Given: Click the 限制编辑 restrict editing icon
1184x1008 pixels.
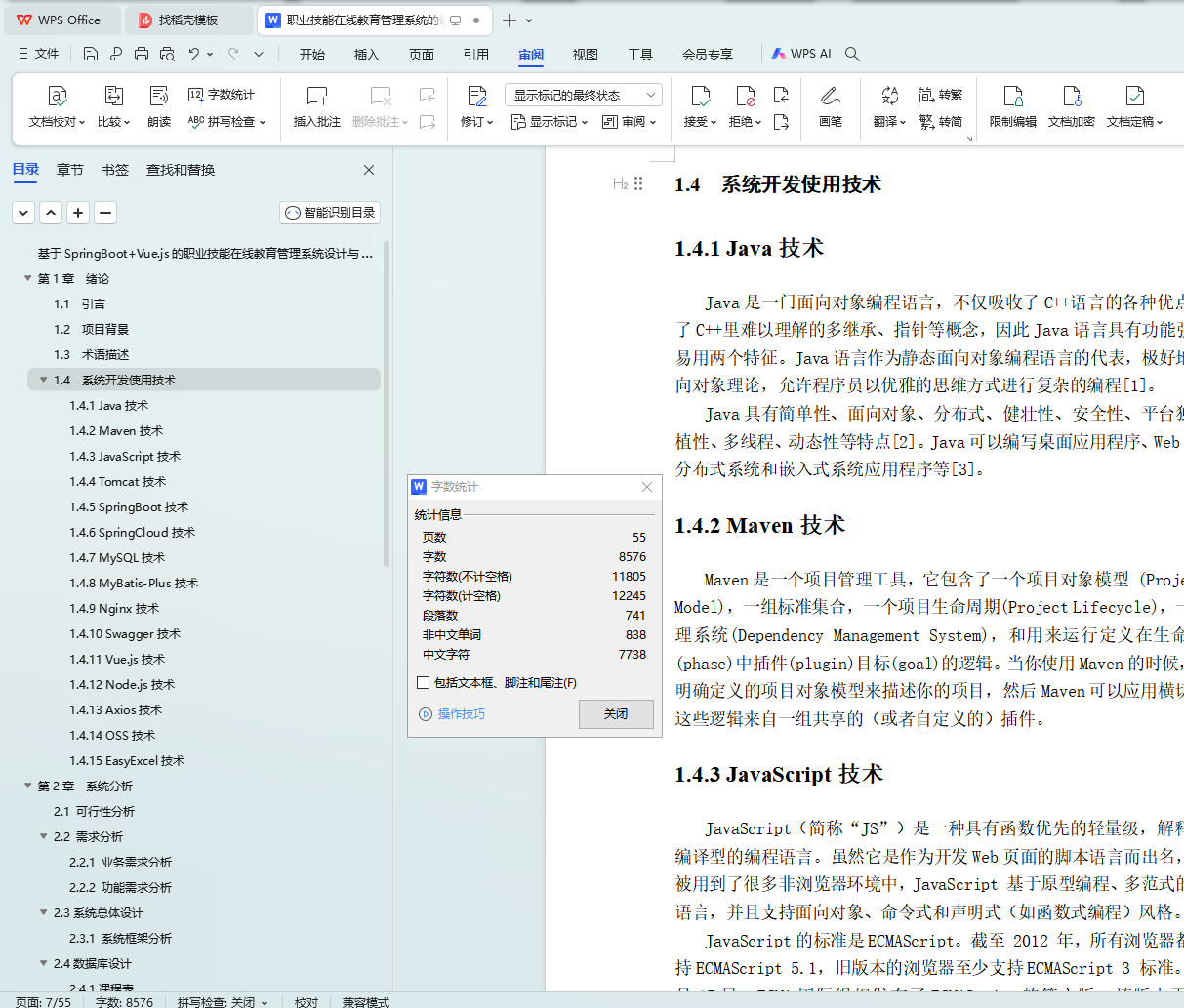Looking at the screenshot, I should point(1012,97).
